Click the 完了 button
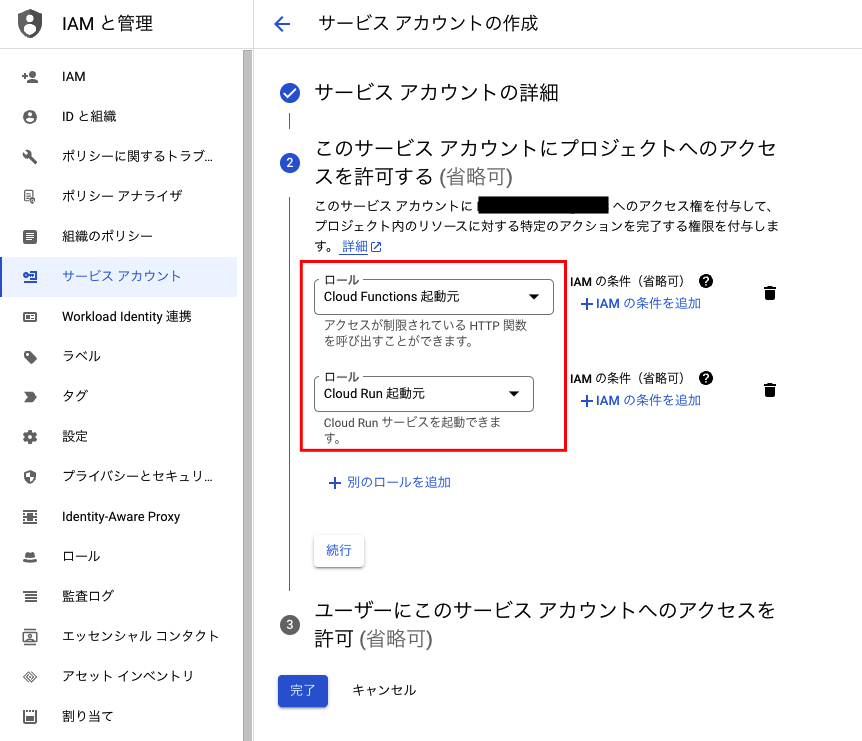 303,690
